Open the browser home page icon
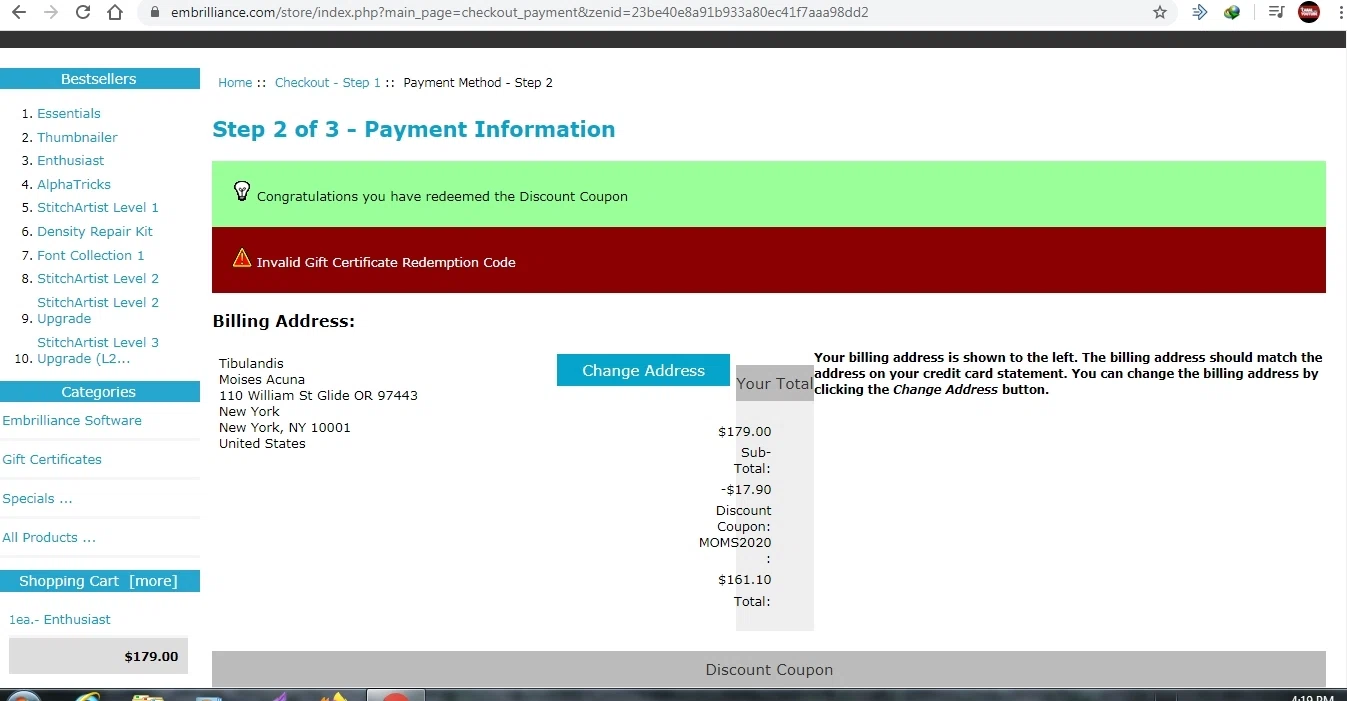 [x=115, y=13]
